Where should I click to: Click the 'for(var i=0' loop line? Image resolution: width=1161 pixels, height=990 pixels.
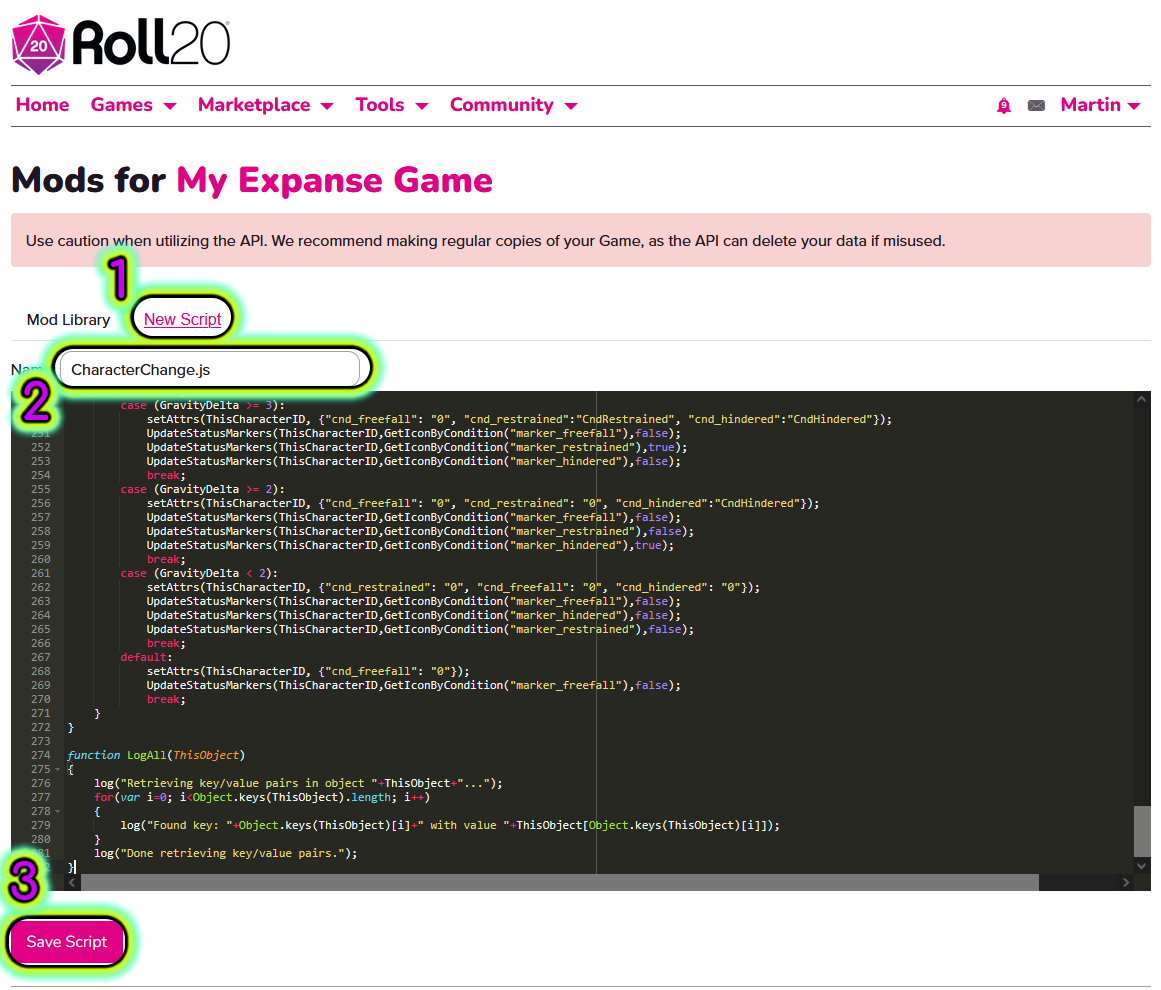tap(262, 797)
